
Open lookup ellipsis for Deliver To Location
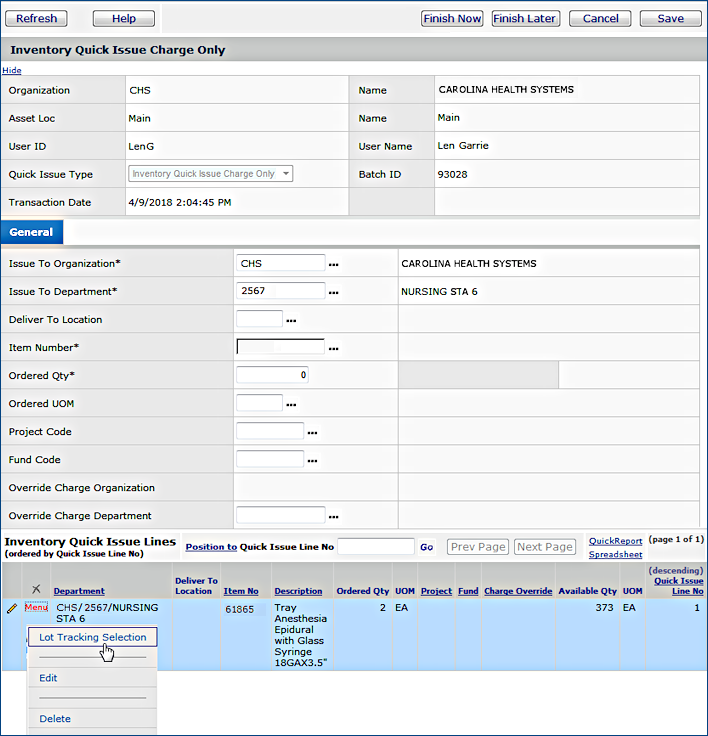click(x=292, y=320)
